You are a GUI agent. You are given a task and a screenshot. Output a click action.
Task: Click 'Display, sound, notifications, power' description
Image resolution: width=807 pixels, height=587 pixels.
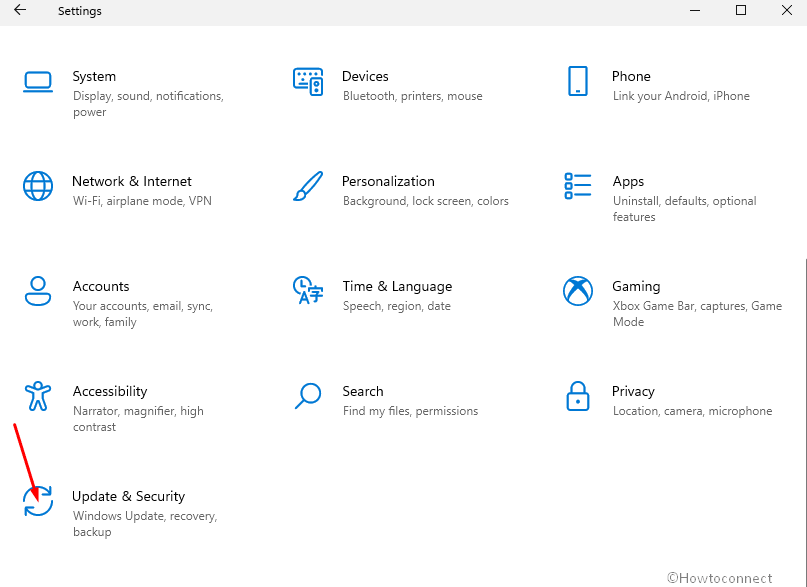click(148, 104)
